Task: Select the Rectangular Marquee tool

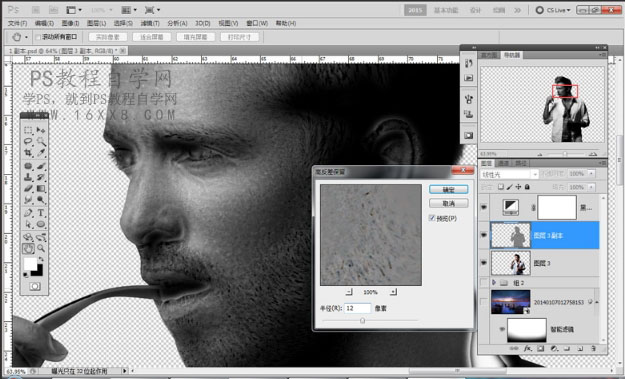Action: click(x=28, y=130)
